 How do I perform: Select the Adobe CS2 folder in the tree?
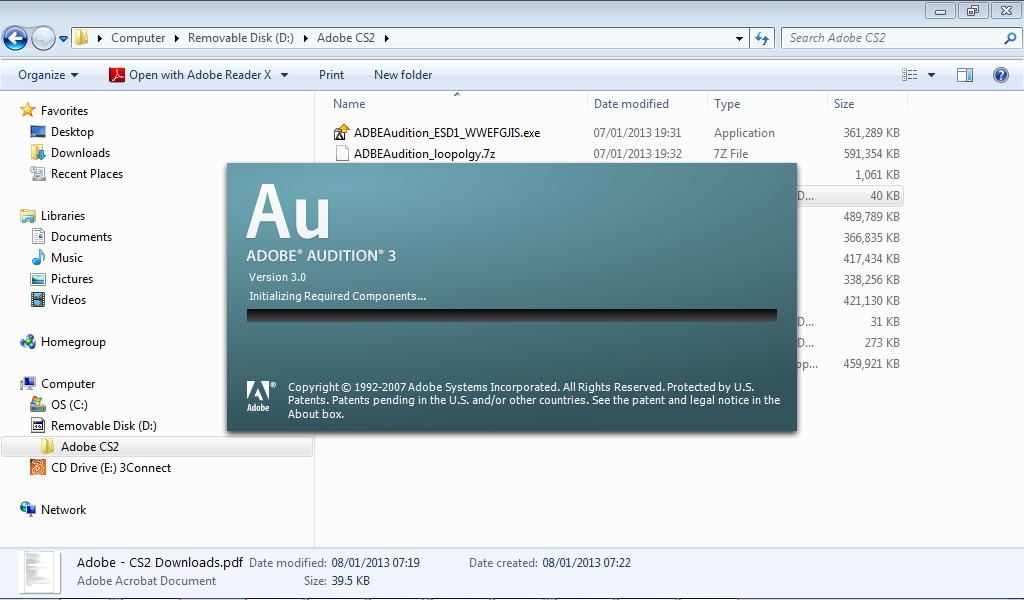(89, 447)
